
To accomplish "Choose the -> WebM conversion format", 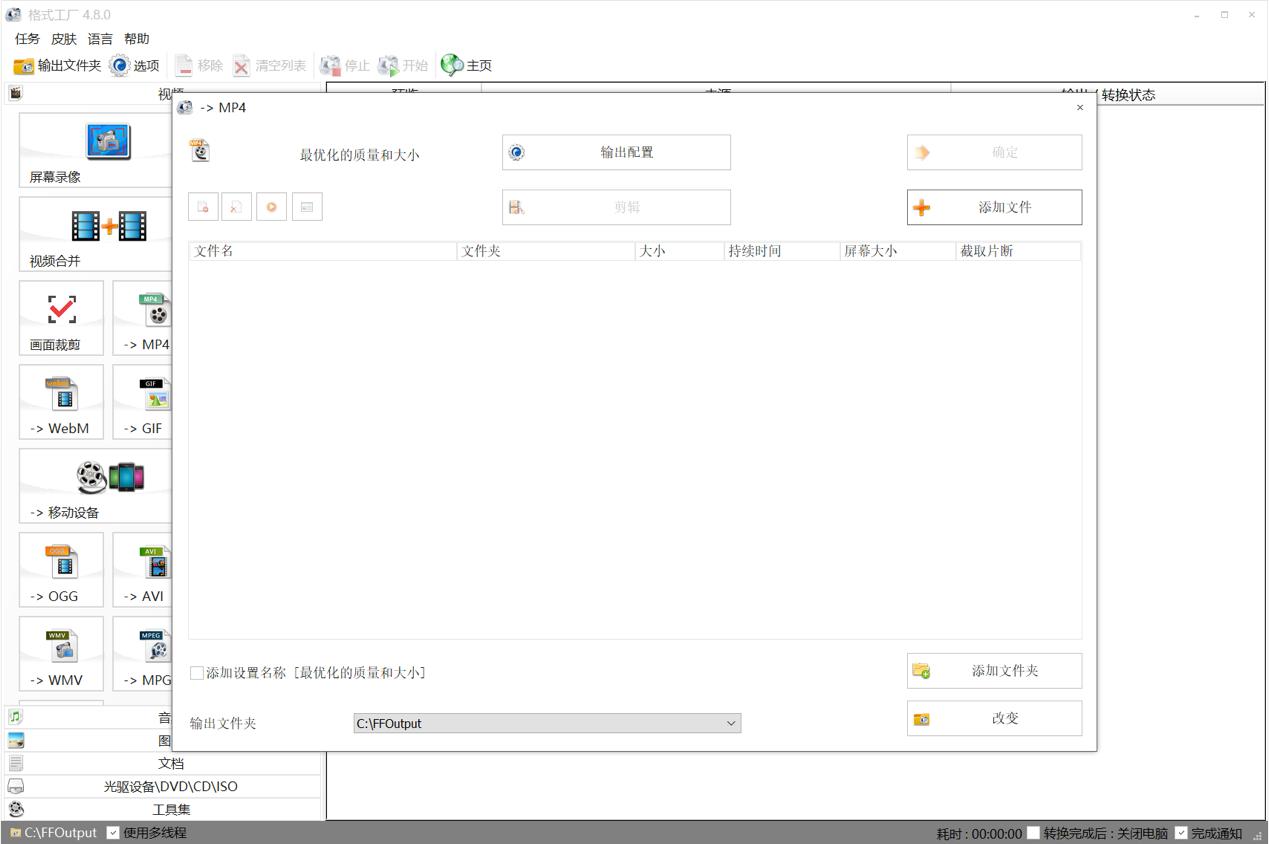I will 61,401.
